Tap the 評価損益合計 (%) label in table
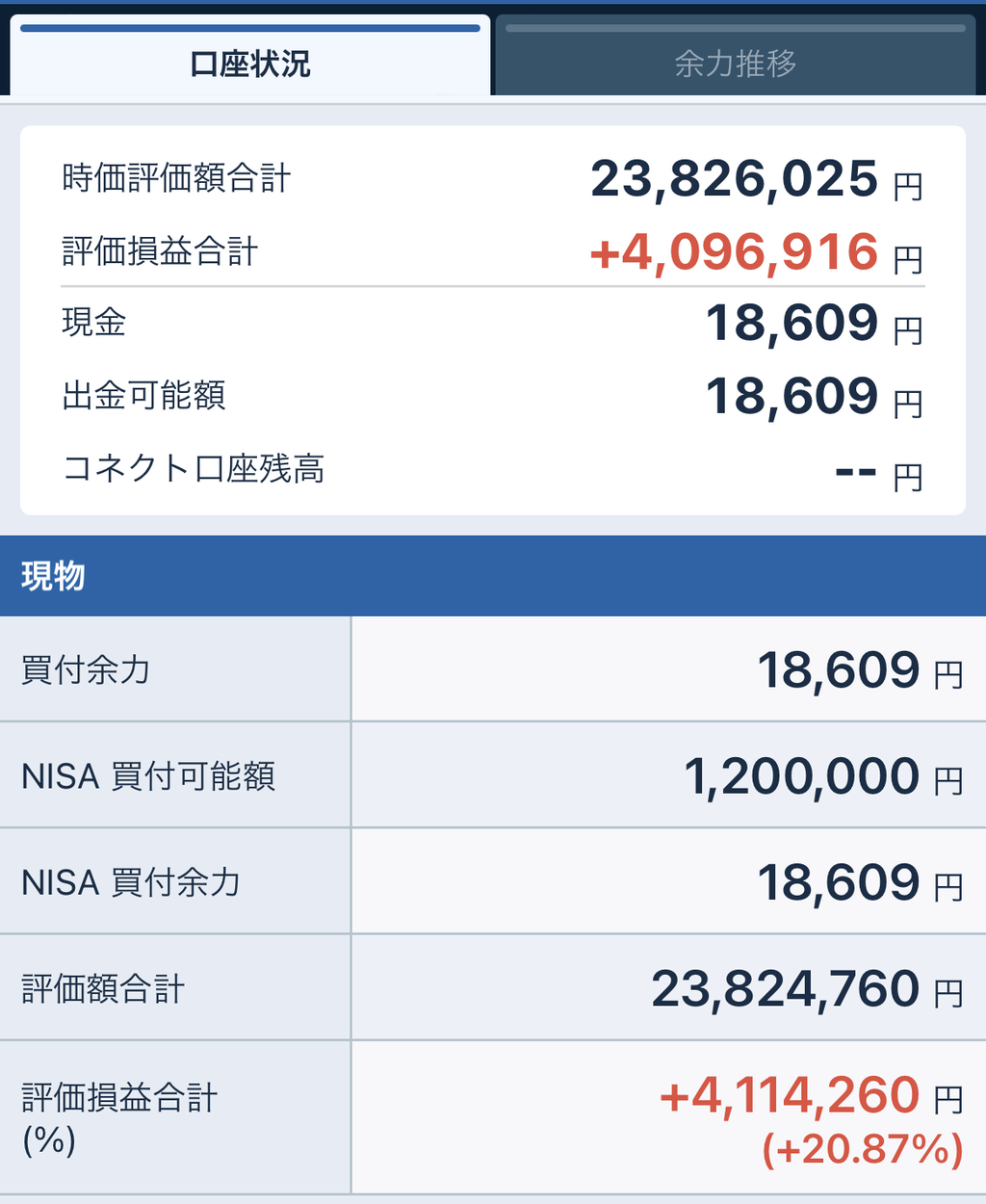Viewport: 986px width, 1204px height. coord(119,1117)
